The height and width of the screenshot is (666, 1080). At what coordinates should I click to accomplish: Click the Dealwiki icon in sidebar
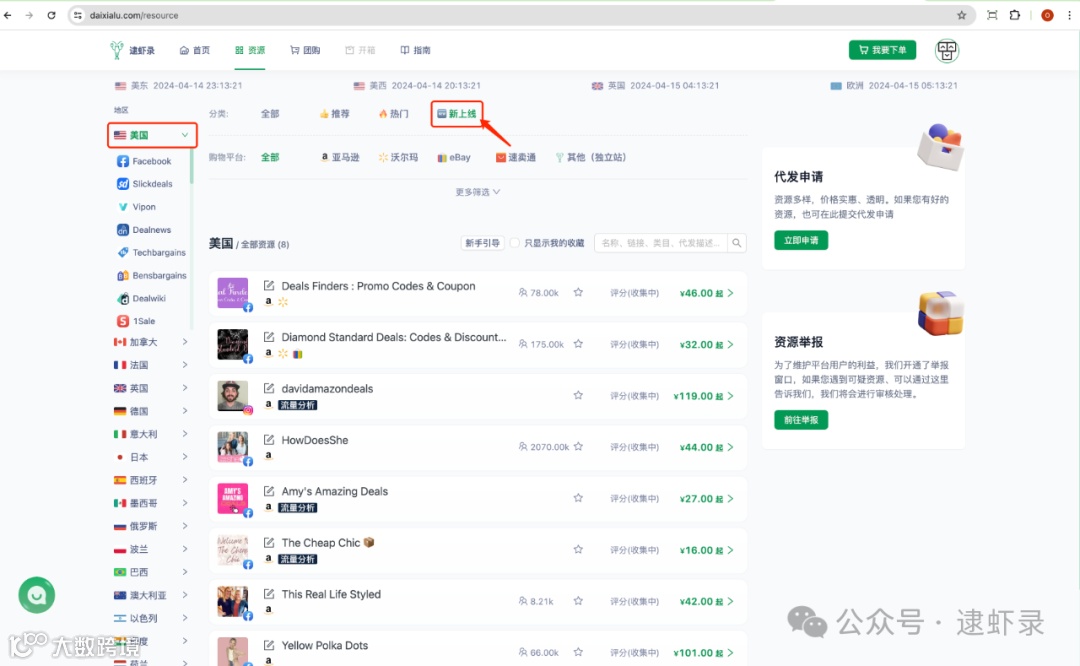(x=123, y=298)
